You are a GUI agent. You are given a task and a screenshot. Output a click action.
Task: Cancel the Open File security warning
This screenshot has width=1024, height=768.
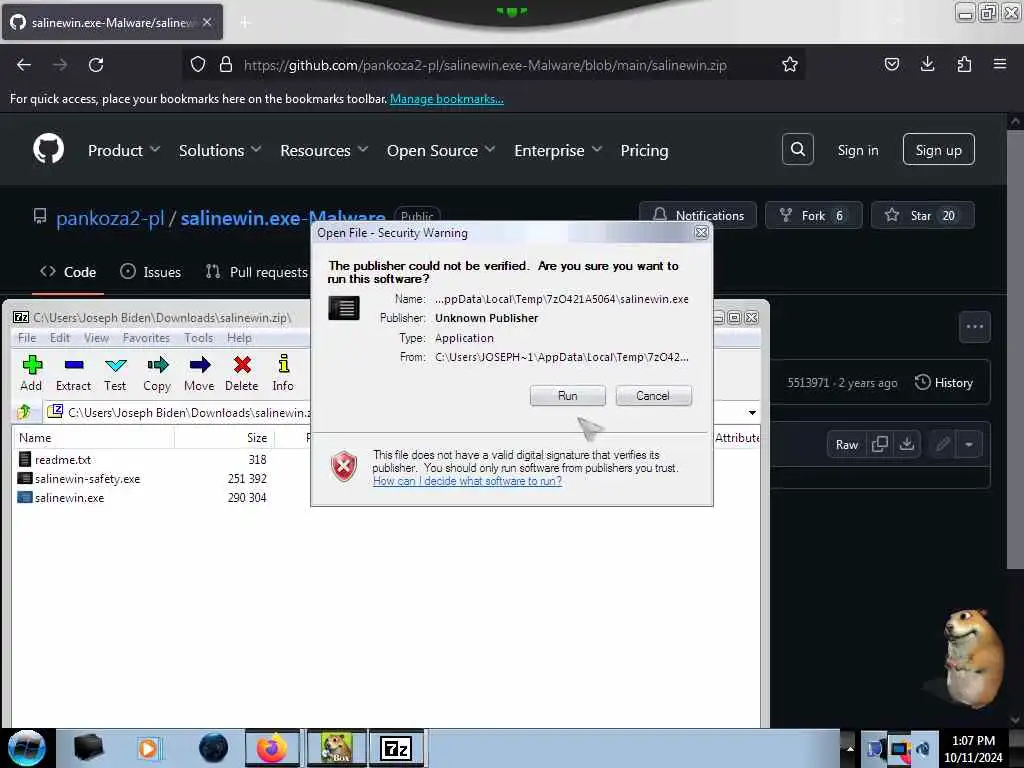pos(653,396)
